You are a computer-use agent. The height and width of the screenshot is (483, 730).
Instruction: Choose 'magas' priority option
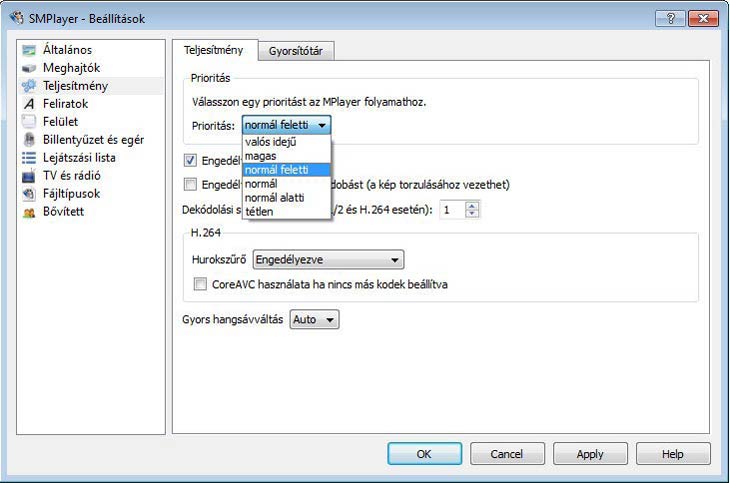(287, 156)
